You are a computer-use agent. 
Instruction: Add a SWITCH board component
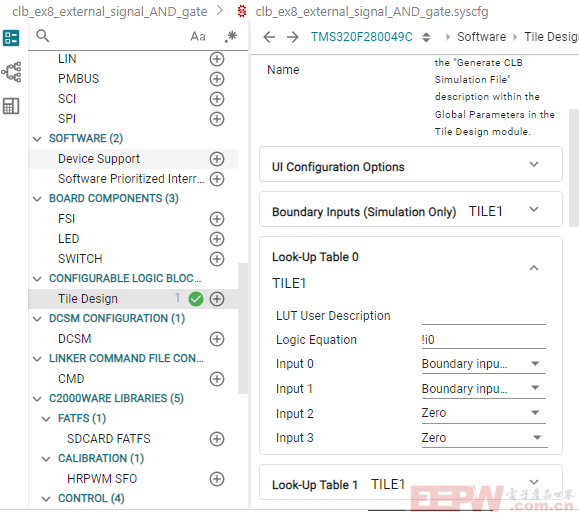coord(217,259)
